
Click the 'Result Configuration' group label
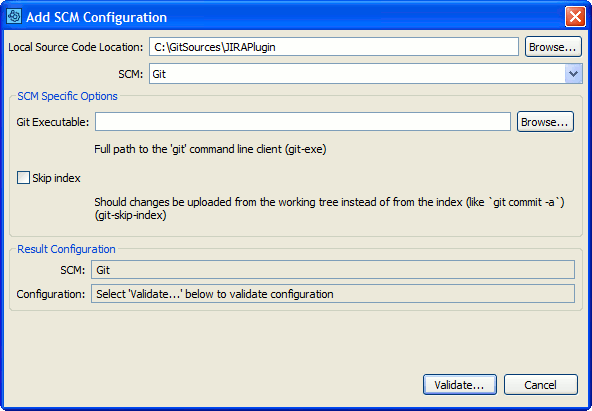point(66,249)
